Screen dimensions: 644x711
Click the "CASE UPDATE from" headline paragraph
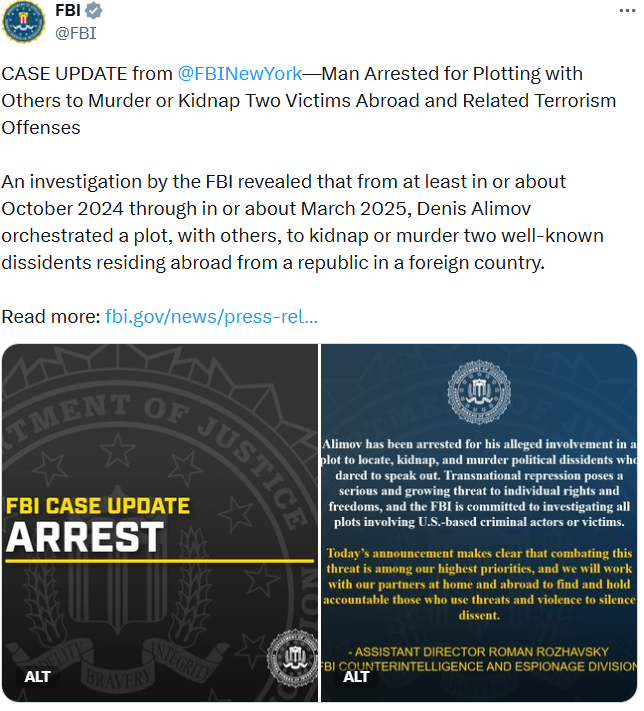coord(300,101)
